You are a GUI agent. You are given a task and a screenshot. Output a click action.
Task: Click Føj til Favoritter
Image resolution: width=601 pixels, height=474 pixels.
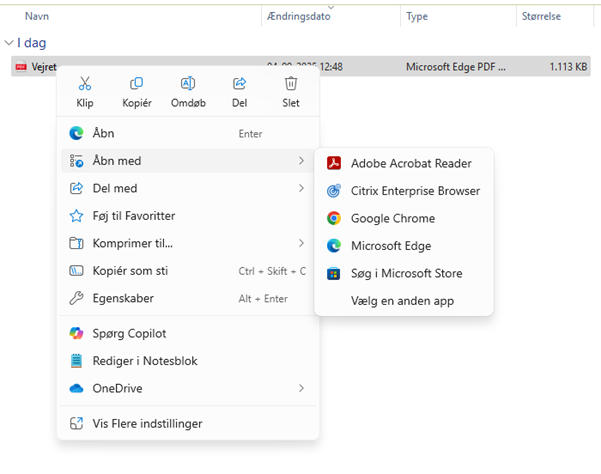pyautogui.click(x=133, y=215)
